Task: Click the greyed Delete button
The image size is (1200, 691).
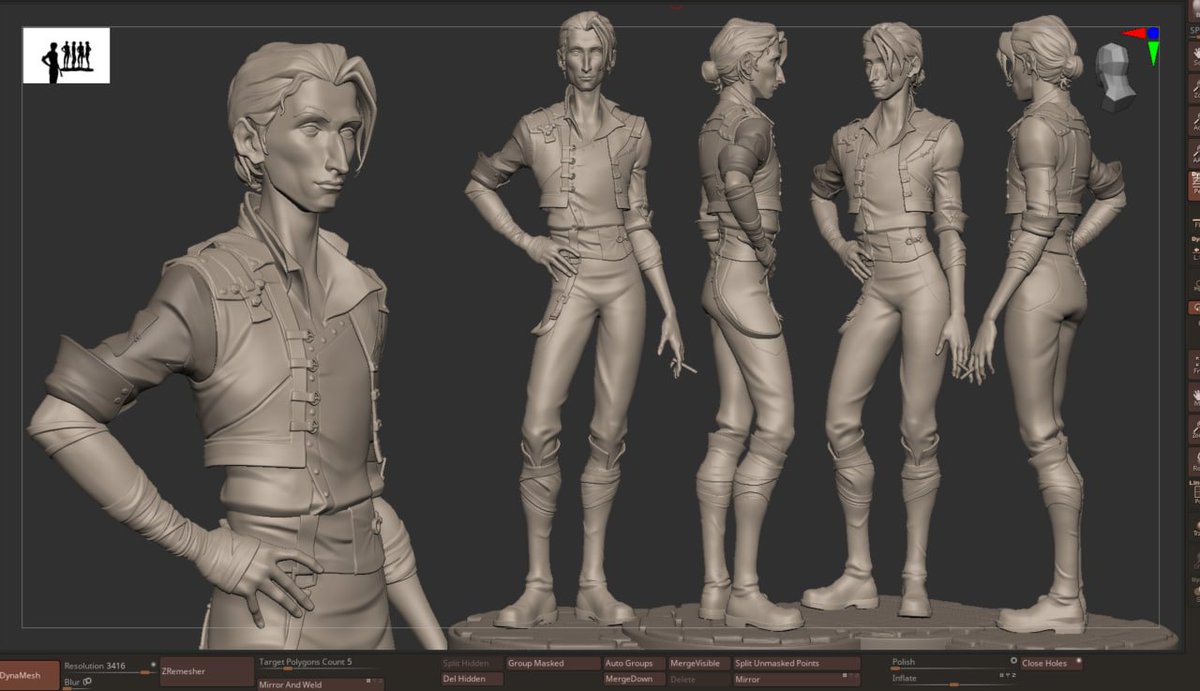Action: click(x=699, y=680)
